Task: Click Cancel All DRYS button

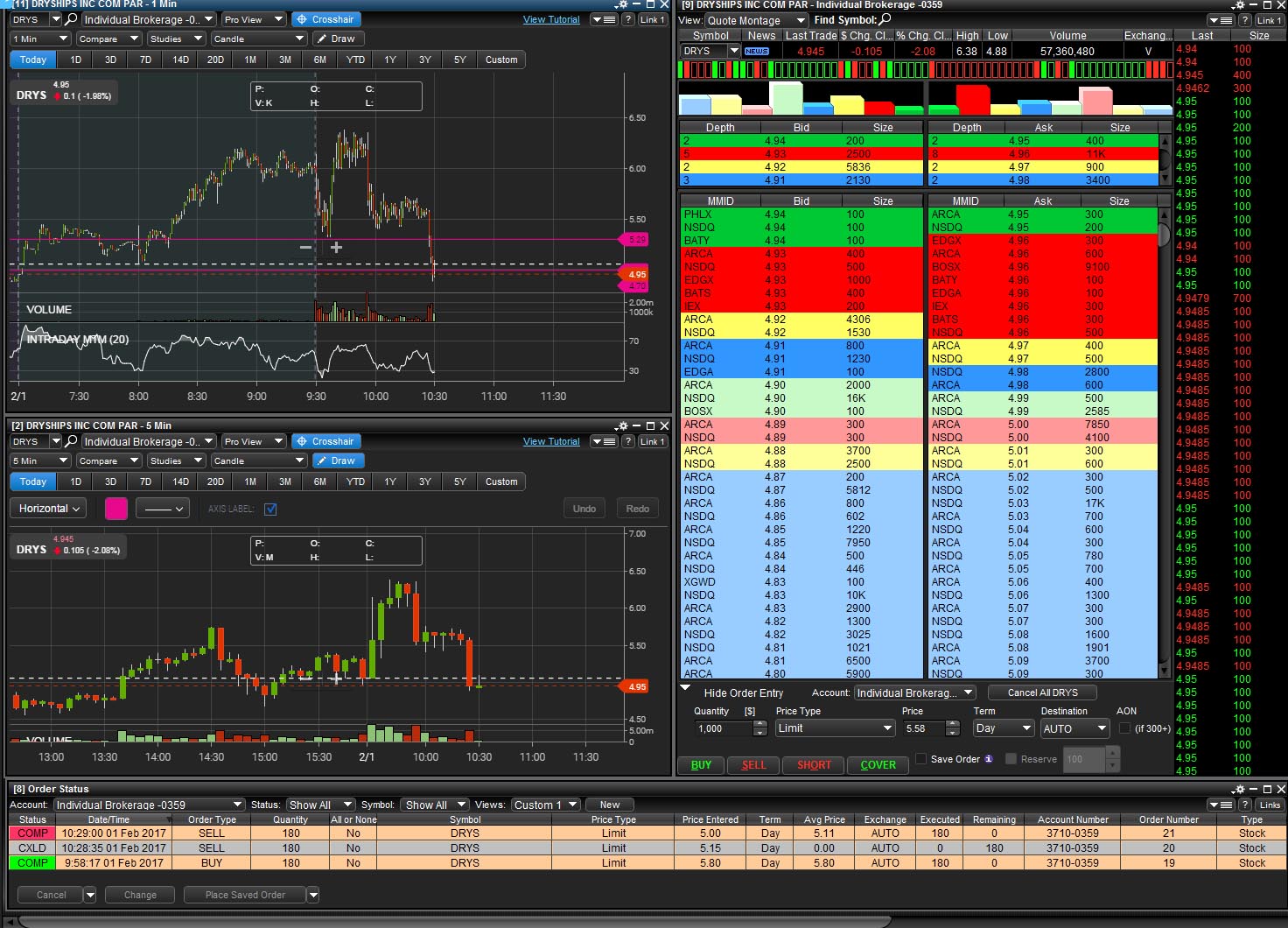Action: (1042, 692)
